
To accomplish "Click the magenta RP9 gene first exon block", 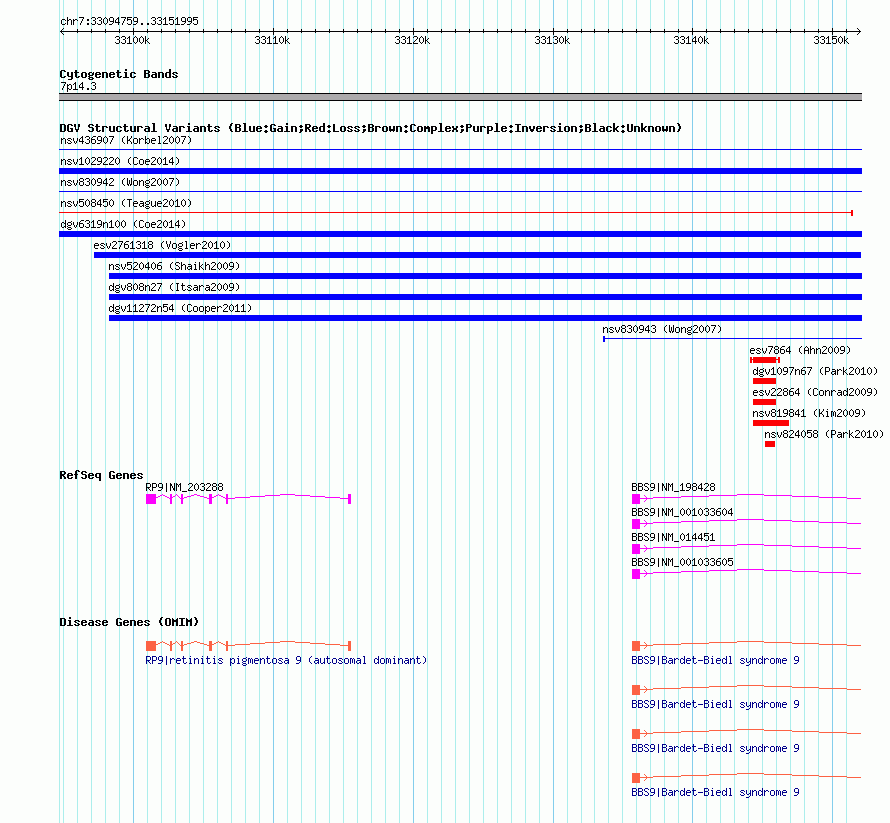I will (151, 499).
